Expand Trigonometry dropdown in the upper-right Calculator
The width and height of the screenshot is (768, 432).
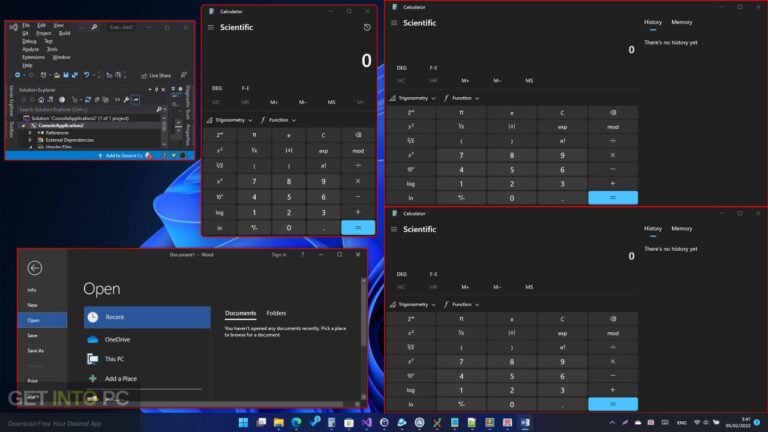click(413, 98)
